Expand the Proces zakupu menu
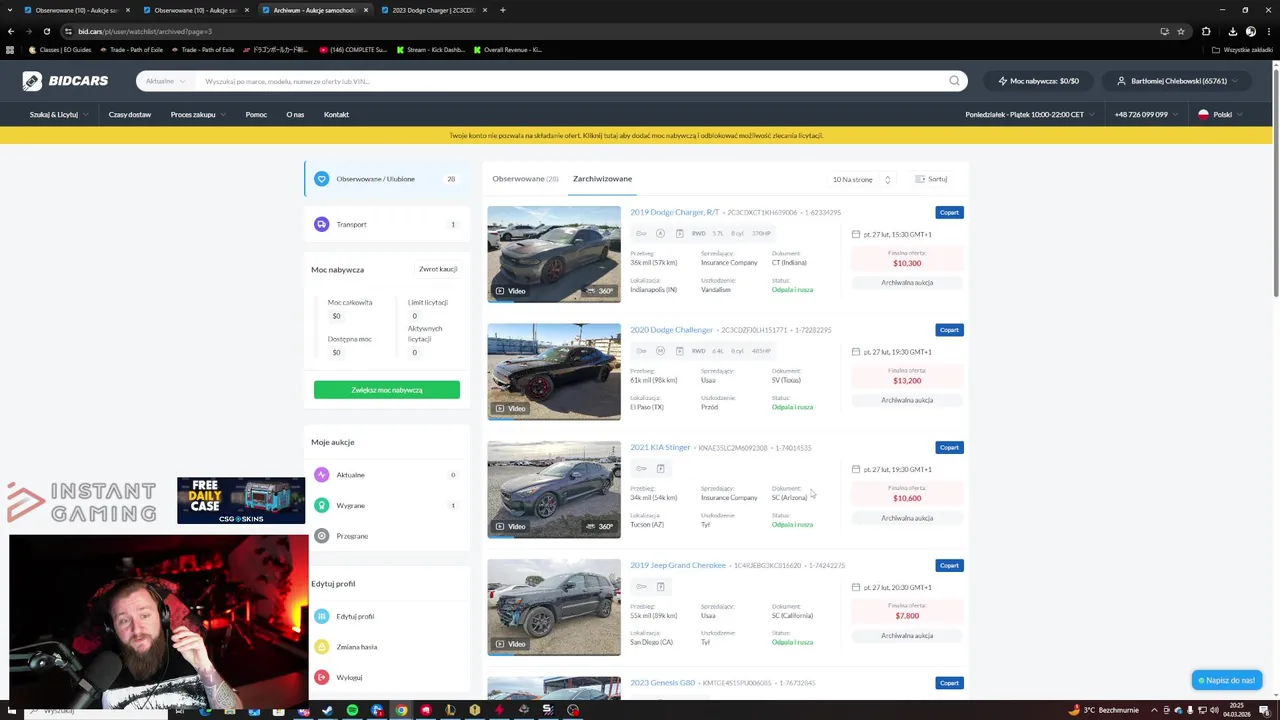This screenshot has height=720, width=1280. point(198,115)
